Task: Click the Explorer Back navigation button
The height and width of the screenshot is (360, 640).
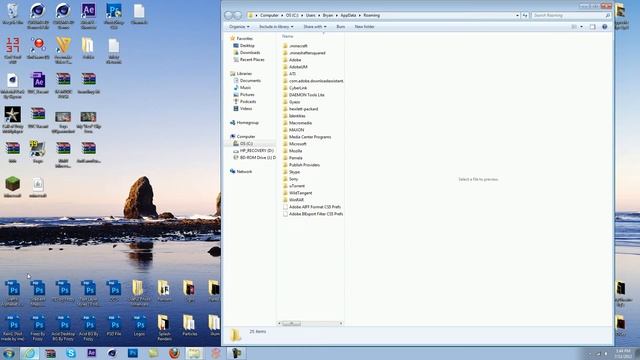Action: (229, 16)
